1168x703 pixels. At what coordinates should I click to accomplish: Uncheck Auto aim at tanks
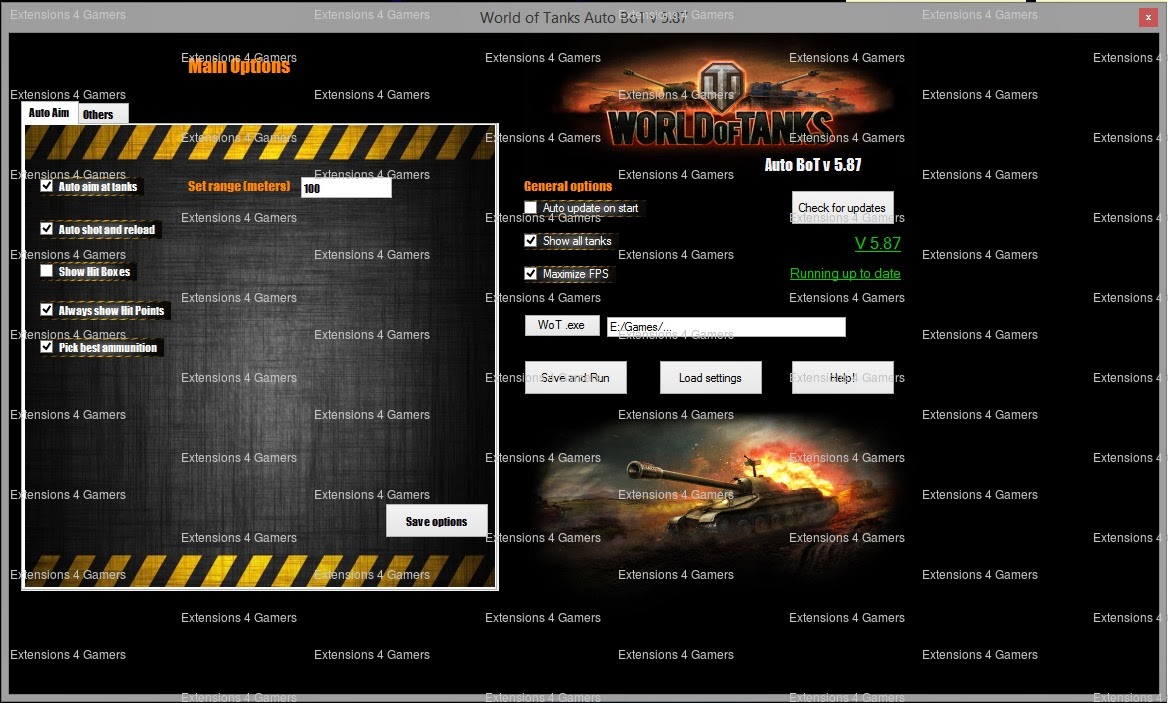[47, 186]
